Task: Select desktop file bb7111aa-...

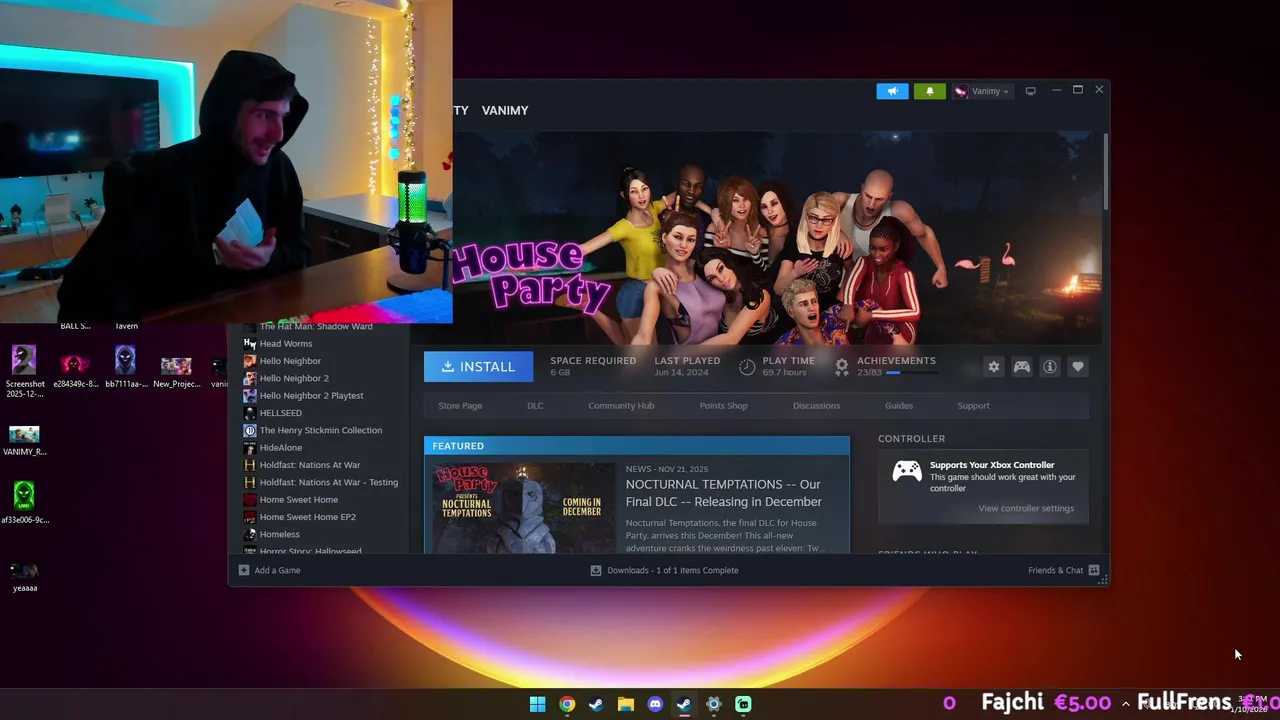Action: (125, 366)
